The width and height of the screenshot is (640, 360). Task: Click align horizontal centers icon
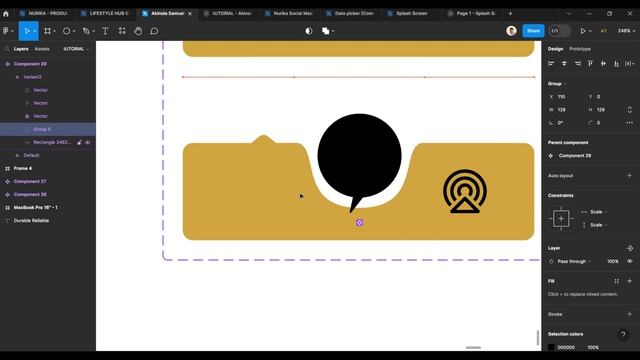coord(564,64)
